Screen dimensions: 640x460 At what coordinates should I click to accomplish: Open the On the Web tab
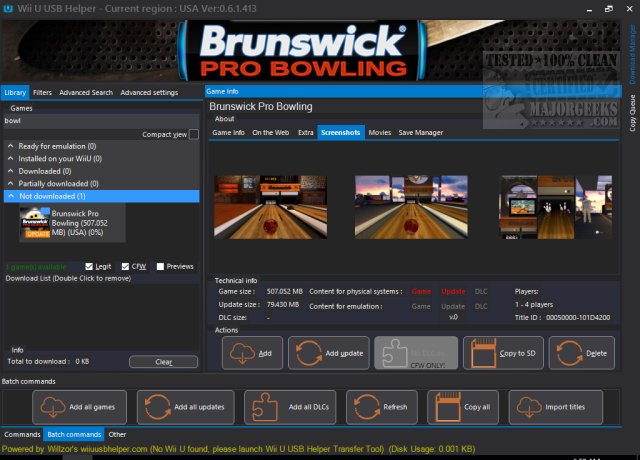point(271,133)
